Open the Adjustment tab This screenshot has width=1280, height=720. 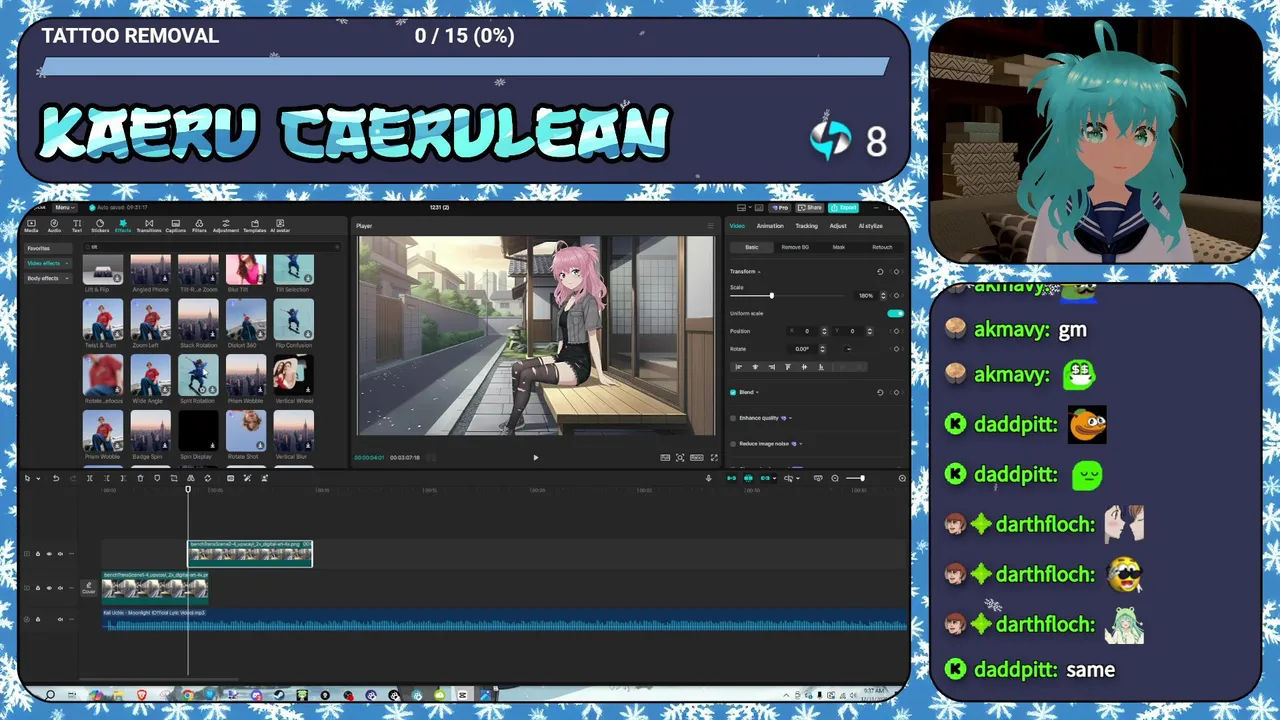[226, 226]
